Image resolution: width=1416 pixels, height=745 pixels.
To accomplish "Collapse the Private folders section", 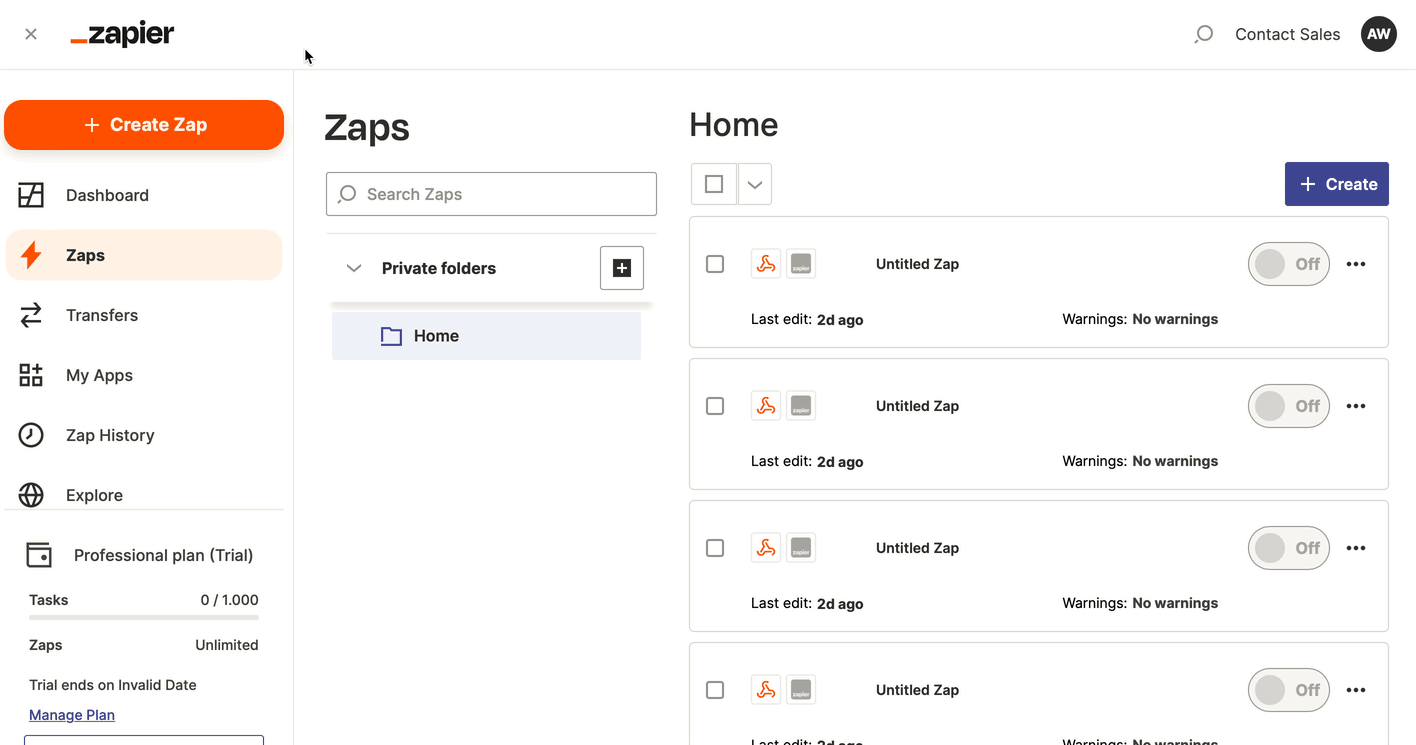I will pyautogui.click(x=354, y=268).
